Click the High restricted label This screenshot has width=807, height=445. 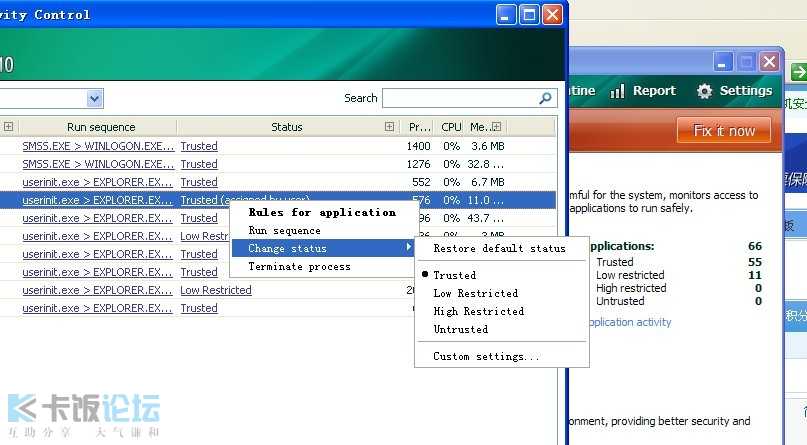click(631, 288)
